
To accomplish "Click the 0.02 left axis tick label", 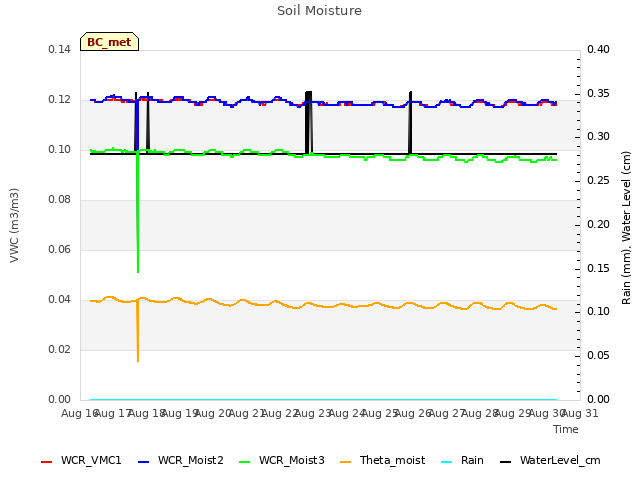I will [x=60, y=349].
